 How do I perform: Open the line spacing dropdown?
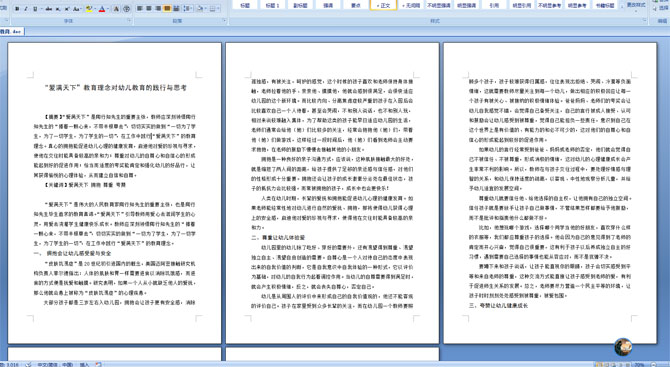188,9
